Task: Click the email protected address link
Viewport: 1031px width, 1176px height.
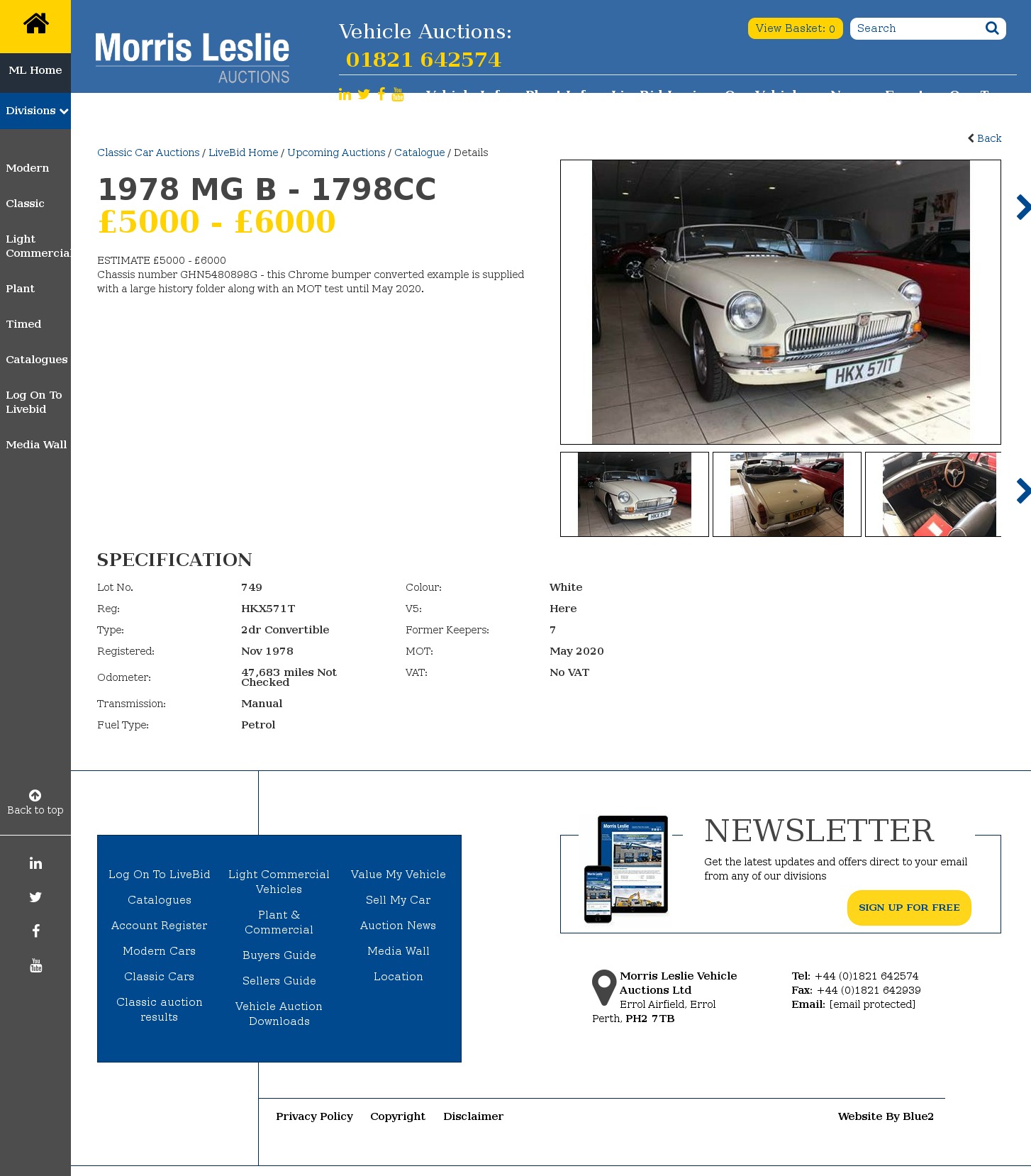Action: [872, 1004]
